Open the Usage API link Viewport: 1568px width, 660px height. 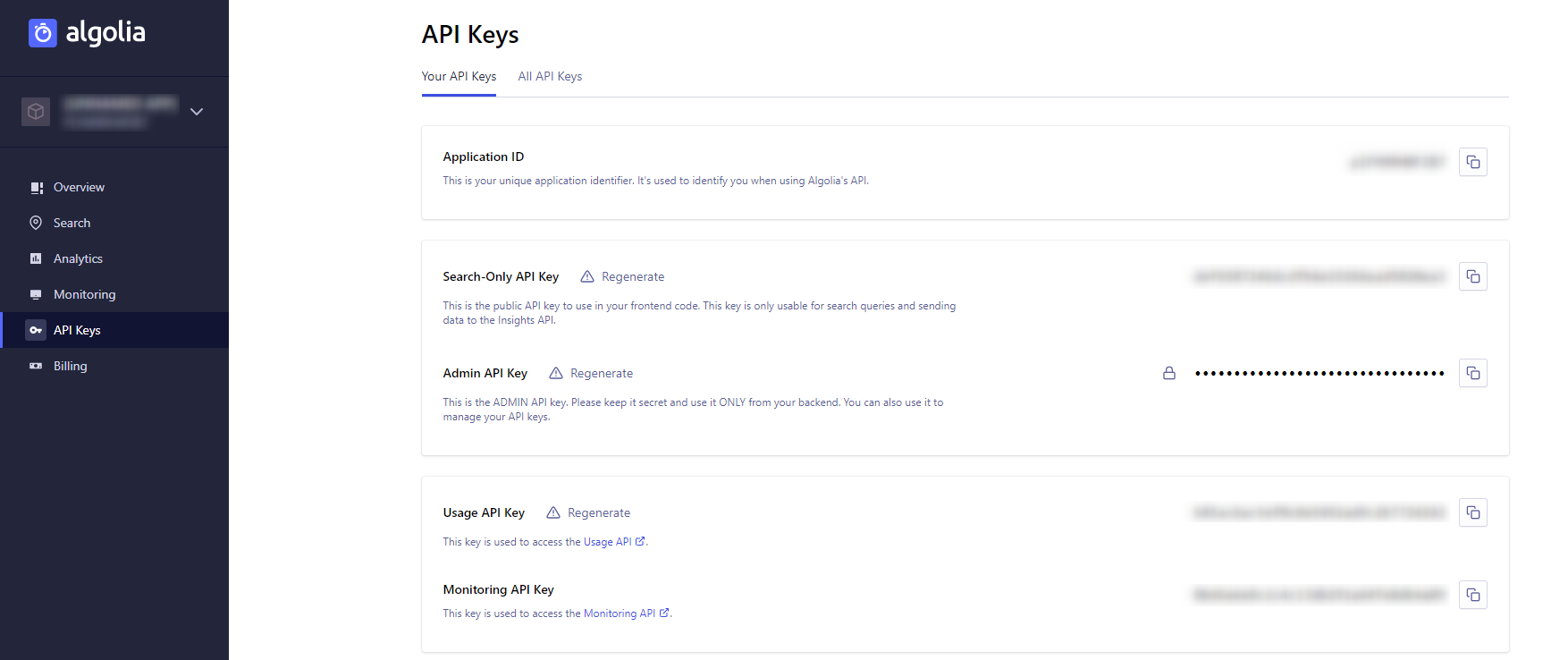click(614, 542)
